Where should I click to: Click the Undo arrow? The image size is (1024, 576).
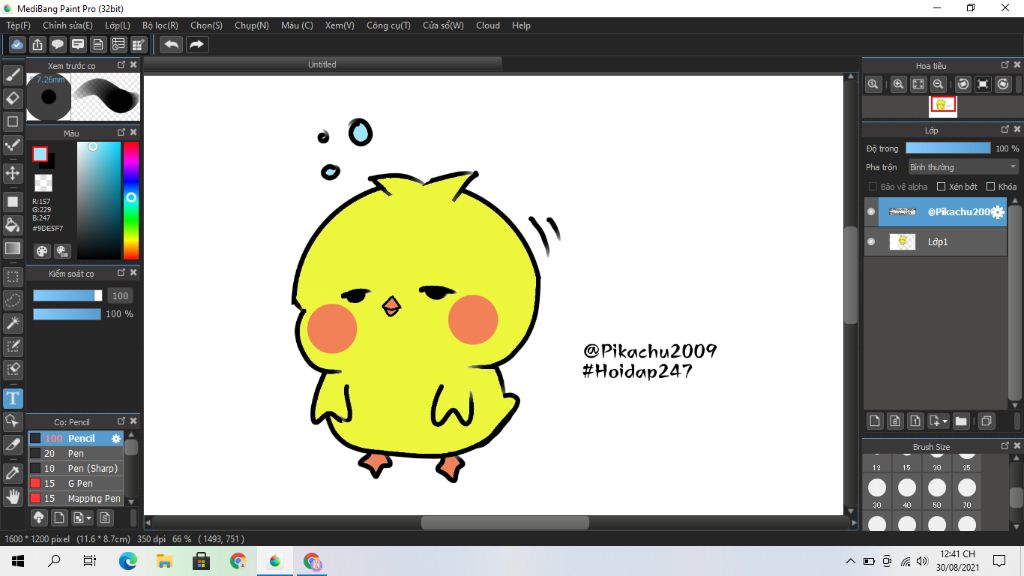click(172, 44)
